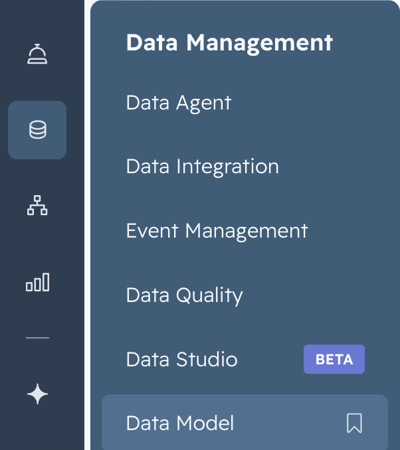400x450 pixels.
Task: Click the white splitter between sidebar and panel
Action: [87, 225]
